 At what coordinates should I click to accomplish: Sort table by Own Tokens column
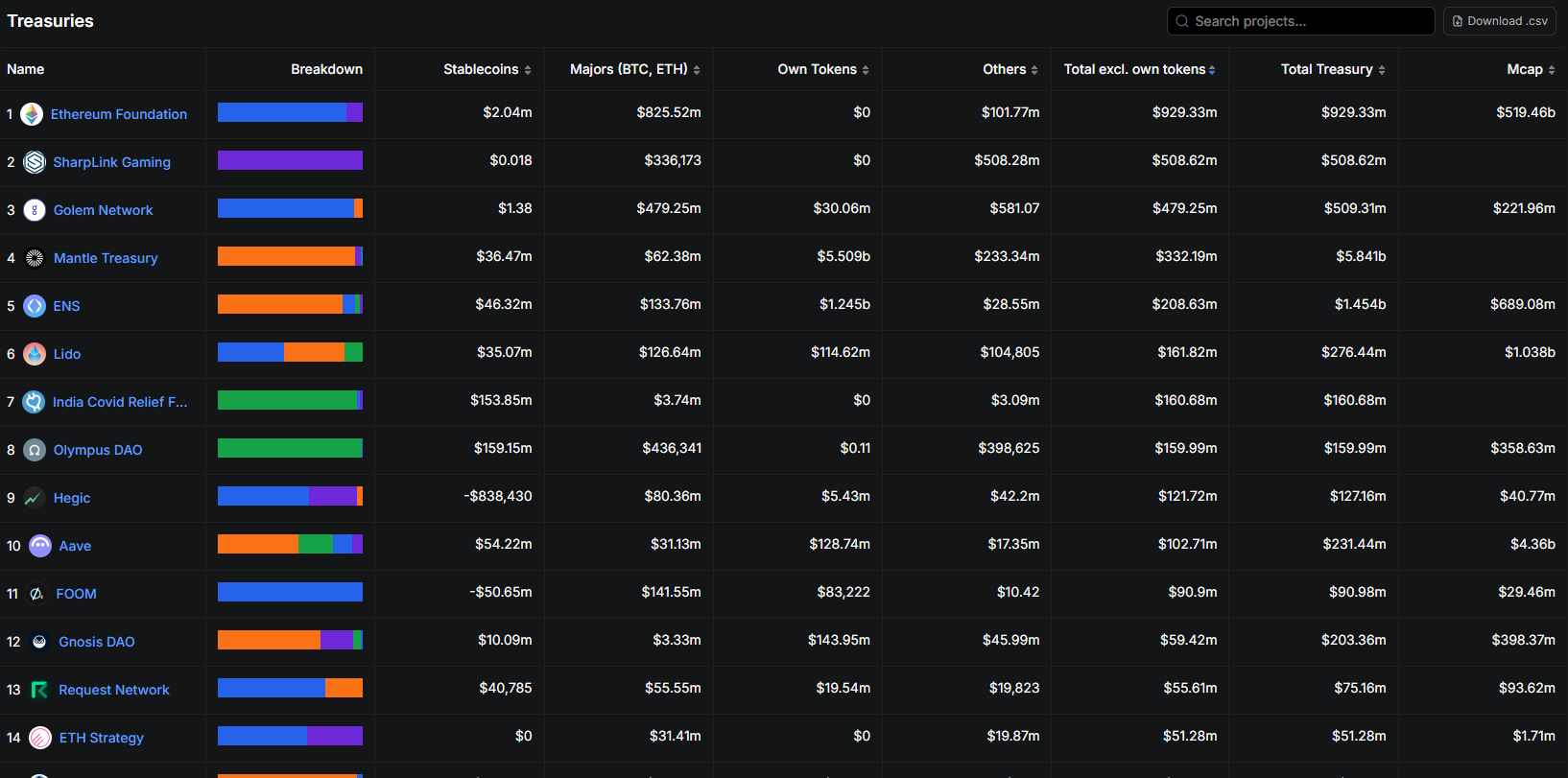coord(822,69)
